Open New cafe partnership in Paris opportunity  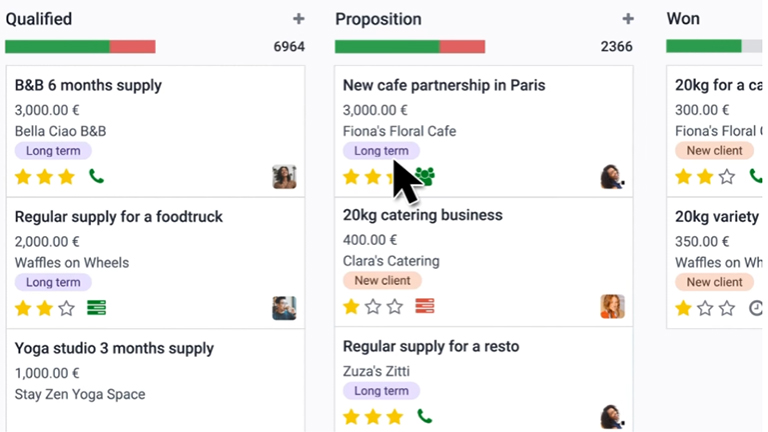pos(444,85)
